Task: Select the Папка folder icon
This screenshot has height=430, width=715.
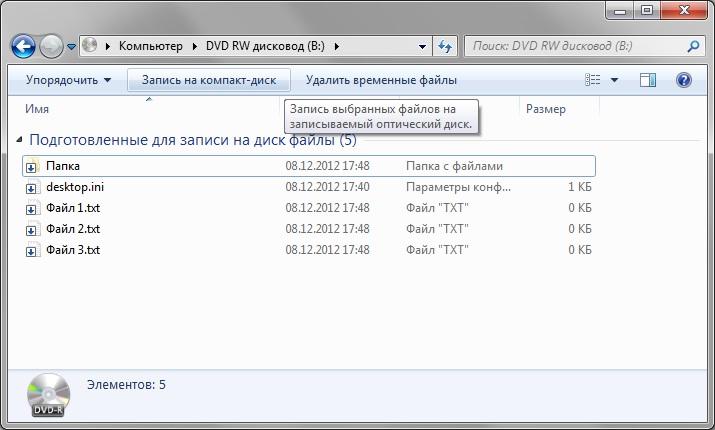Action: tap(32, 166)
